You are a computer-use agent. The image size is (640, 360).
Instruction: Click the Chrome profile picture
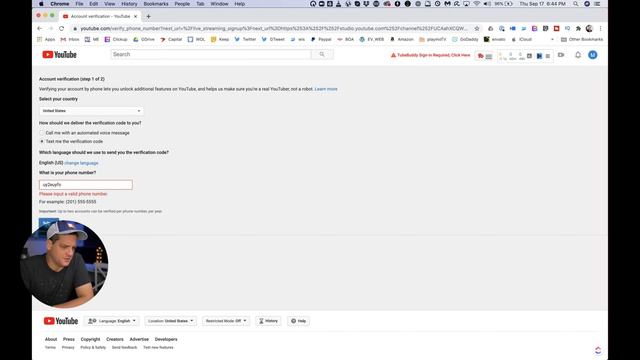tap(589, 29)
